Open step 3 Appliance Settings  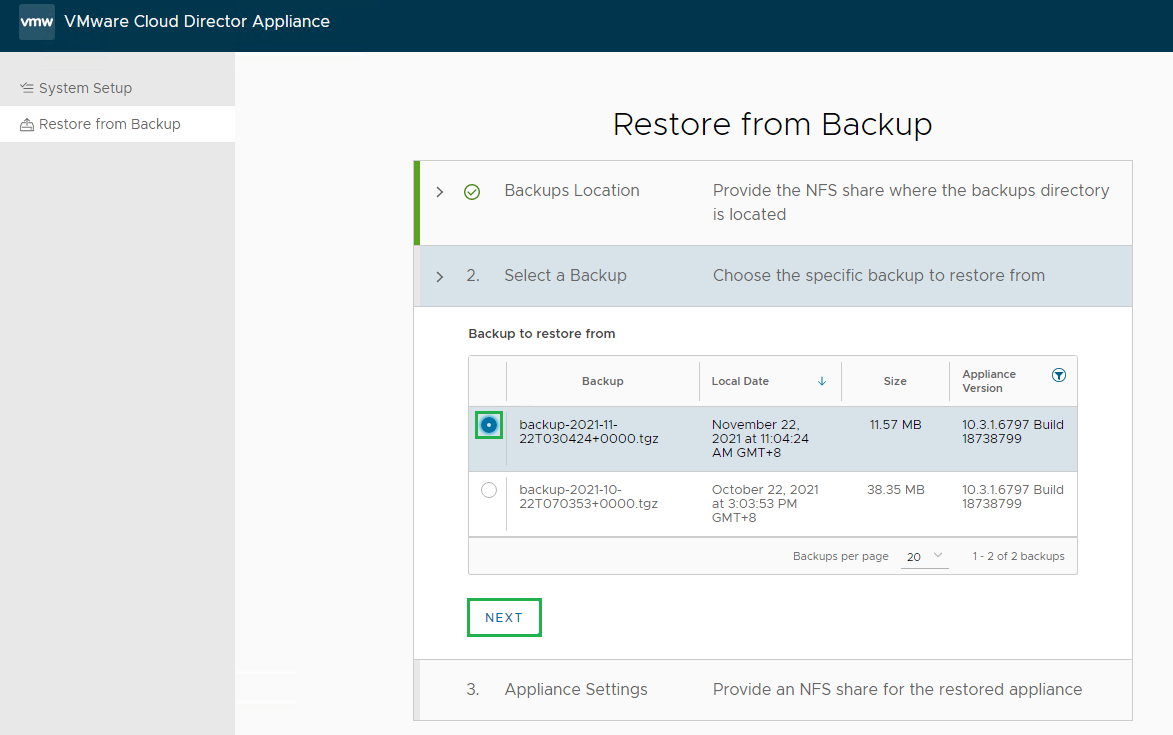[x=576, y=689]
